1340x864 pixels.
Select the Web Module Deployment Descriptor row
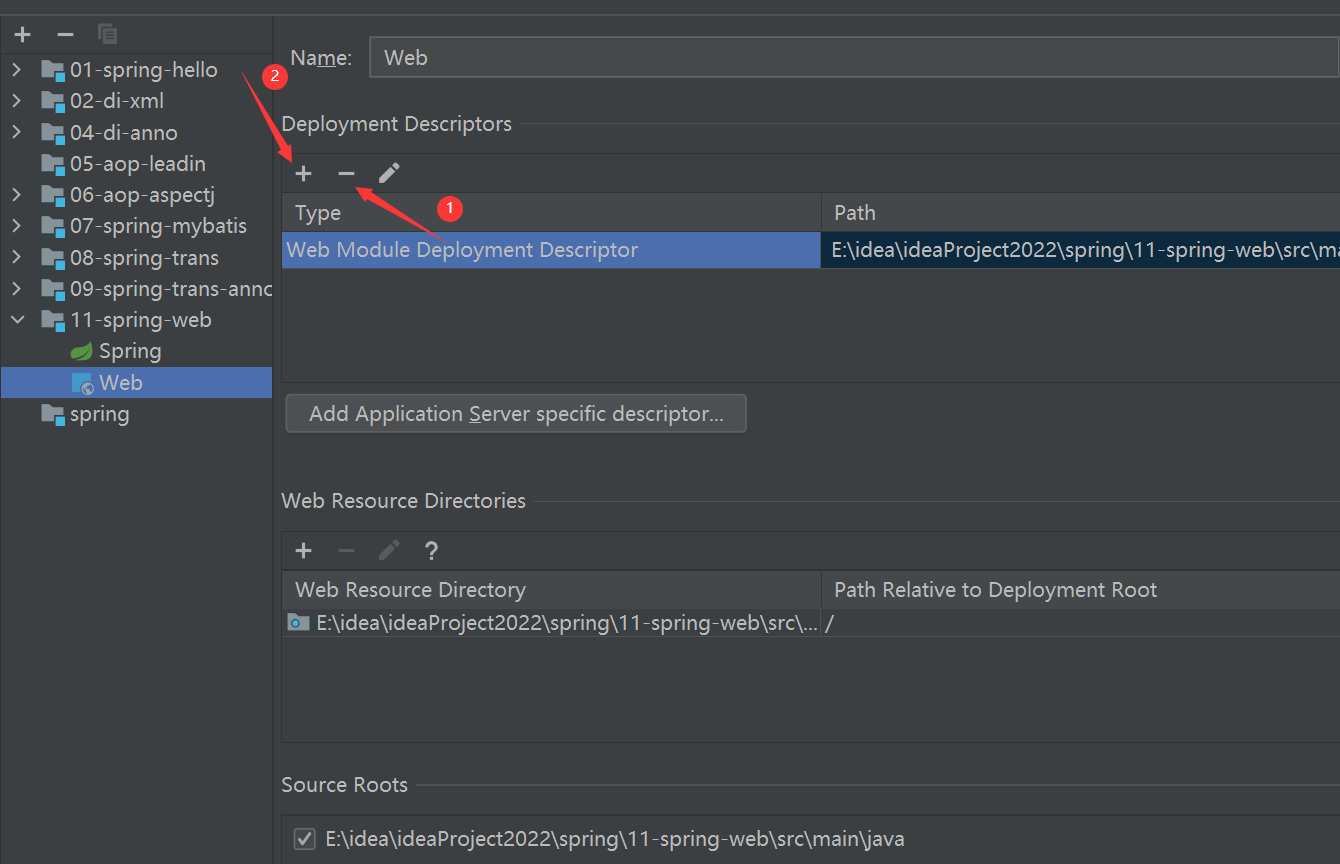click(810, 250)
